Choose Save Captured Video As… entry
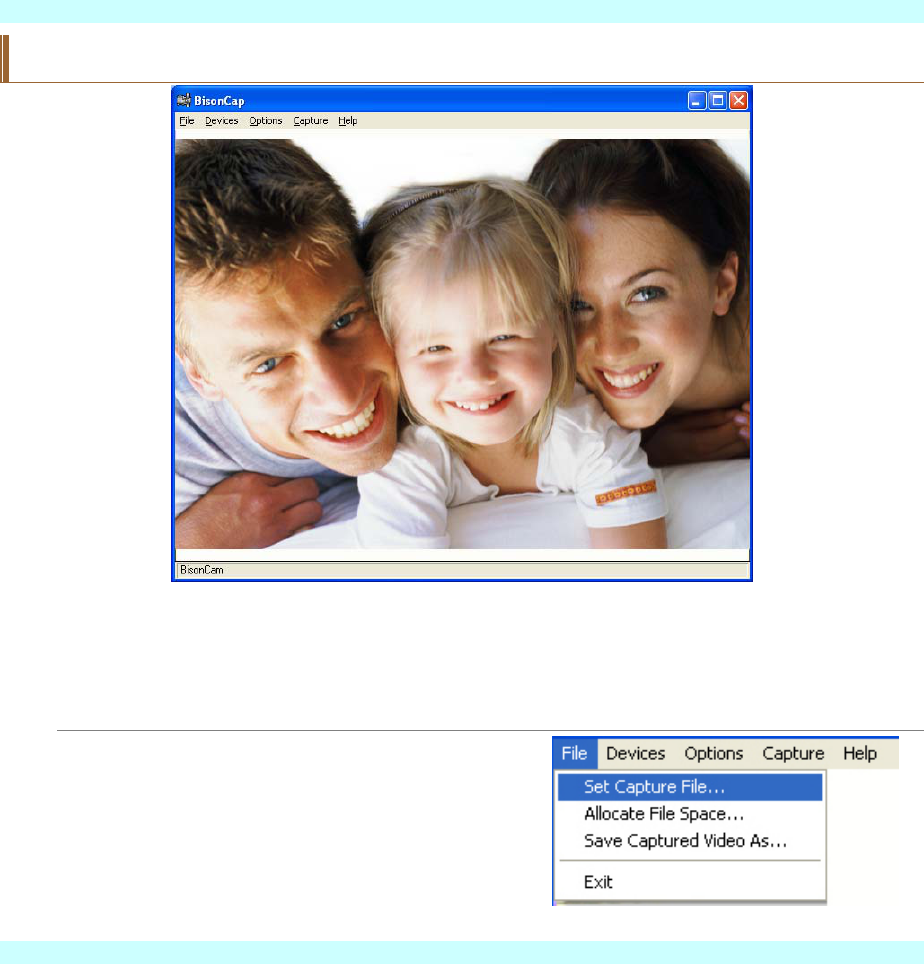This screenshot has width=924, height=964. [690, 841]
